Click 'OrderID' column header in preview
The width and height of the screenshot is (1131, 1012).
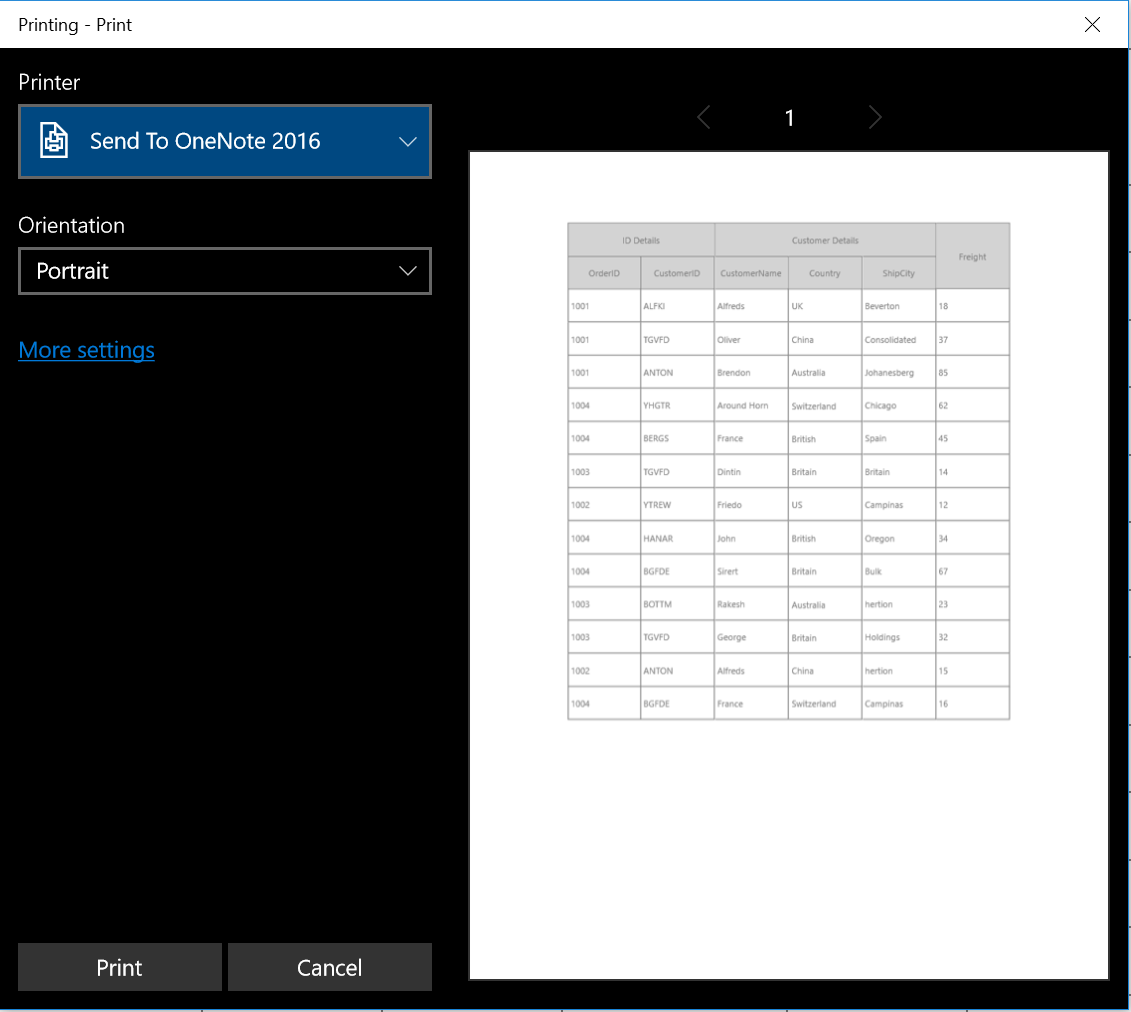click(604, 273)
